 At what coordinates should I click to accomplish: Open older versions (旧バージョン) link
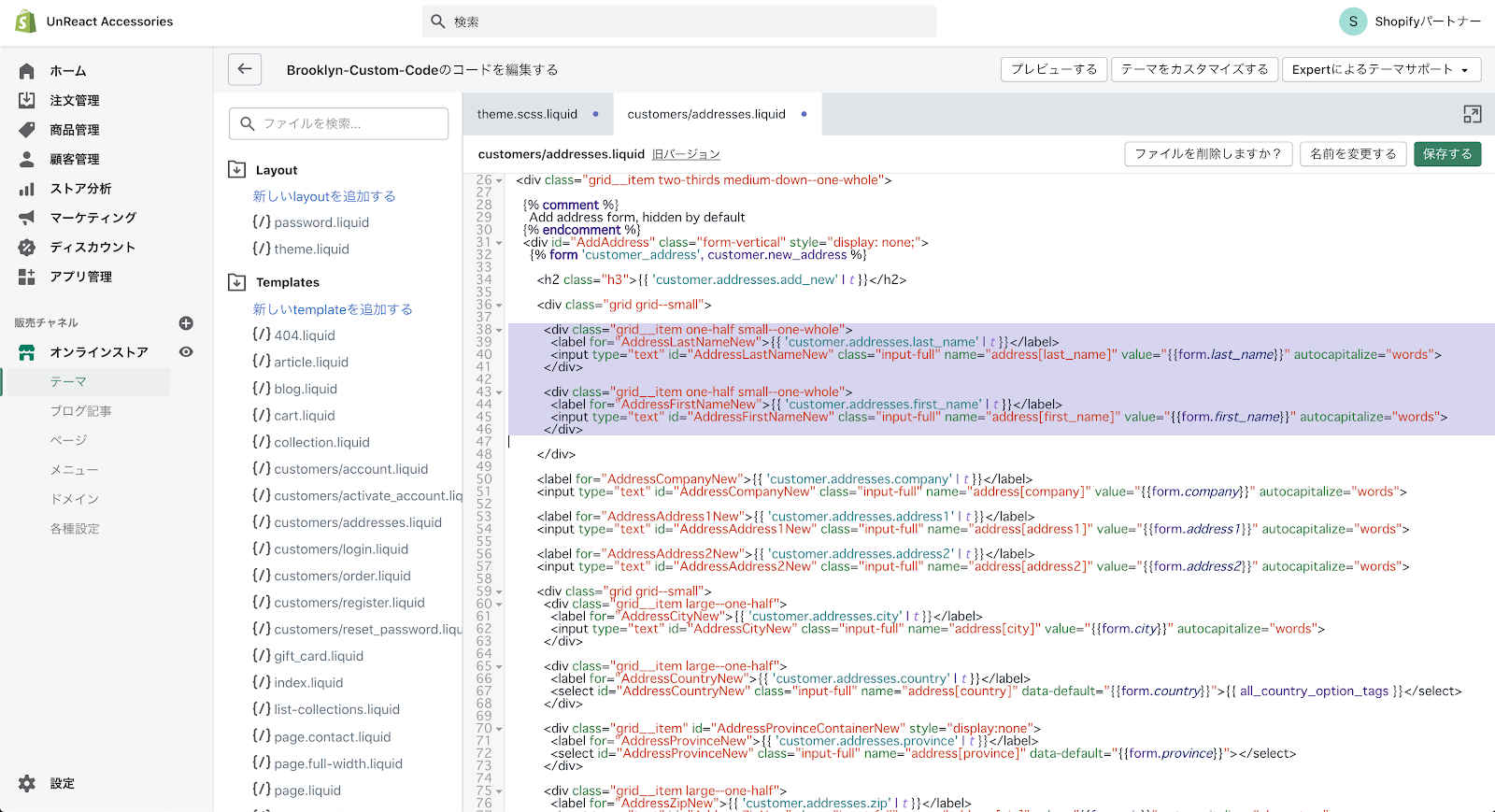pyautogui.click(x=686, y=154)
